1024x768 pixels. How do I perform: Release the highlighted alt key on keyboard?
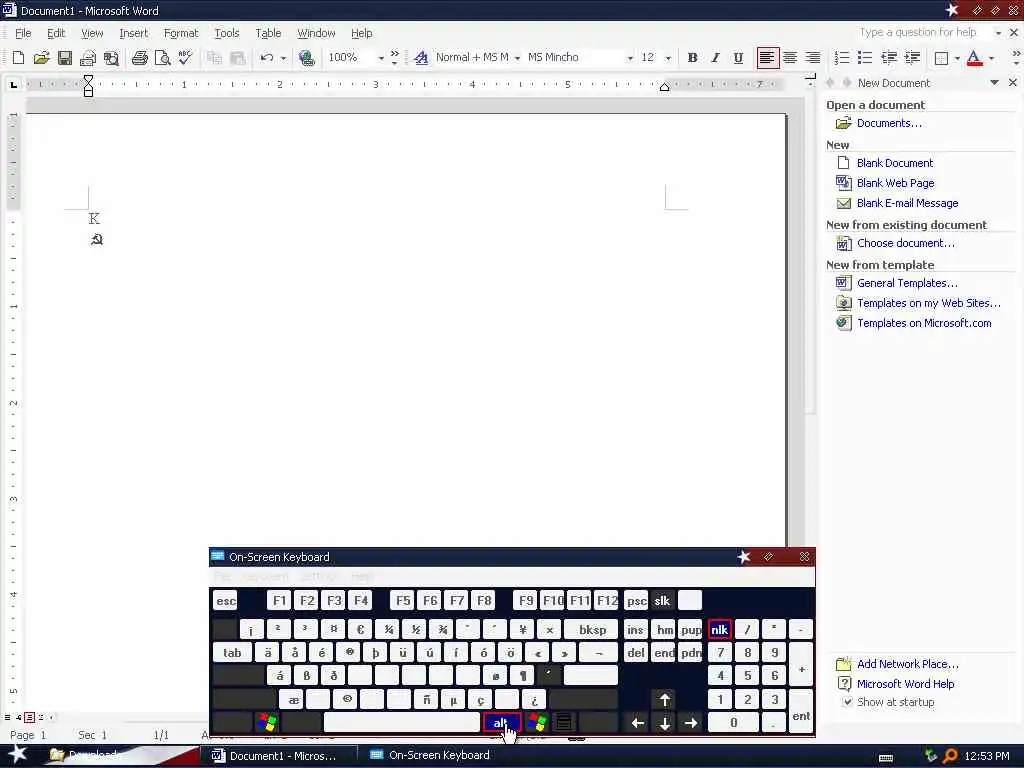point(502,722)
